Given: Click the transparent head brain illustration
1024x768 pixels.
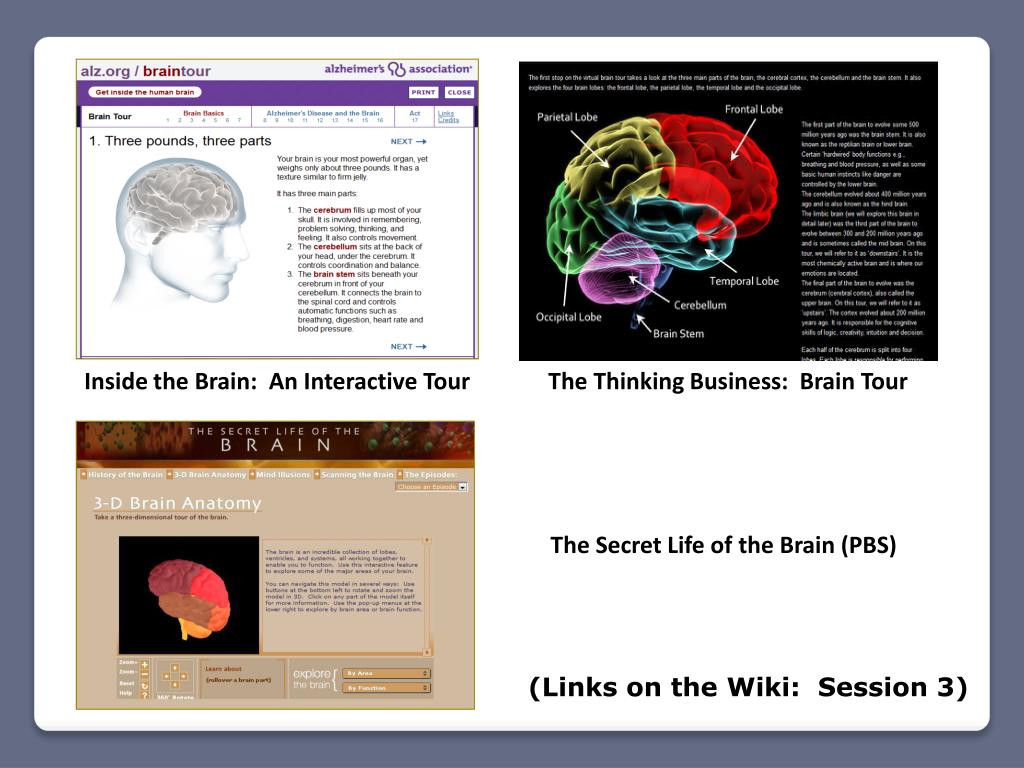Looking at the screenshot, I should click(x=182, y=232).
